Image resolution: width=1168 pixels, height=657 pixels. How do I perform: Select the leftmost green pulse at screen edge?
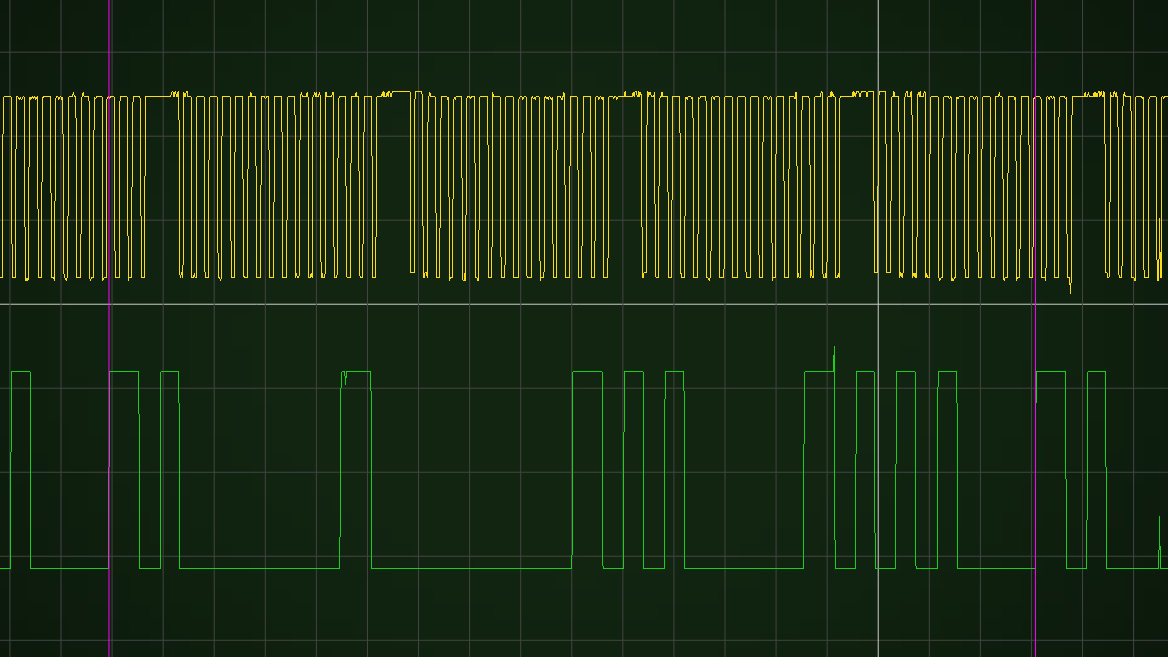[x=20, y=372]
